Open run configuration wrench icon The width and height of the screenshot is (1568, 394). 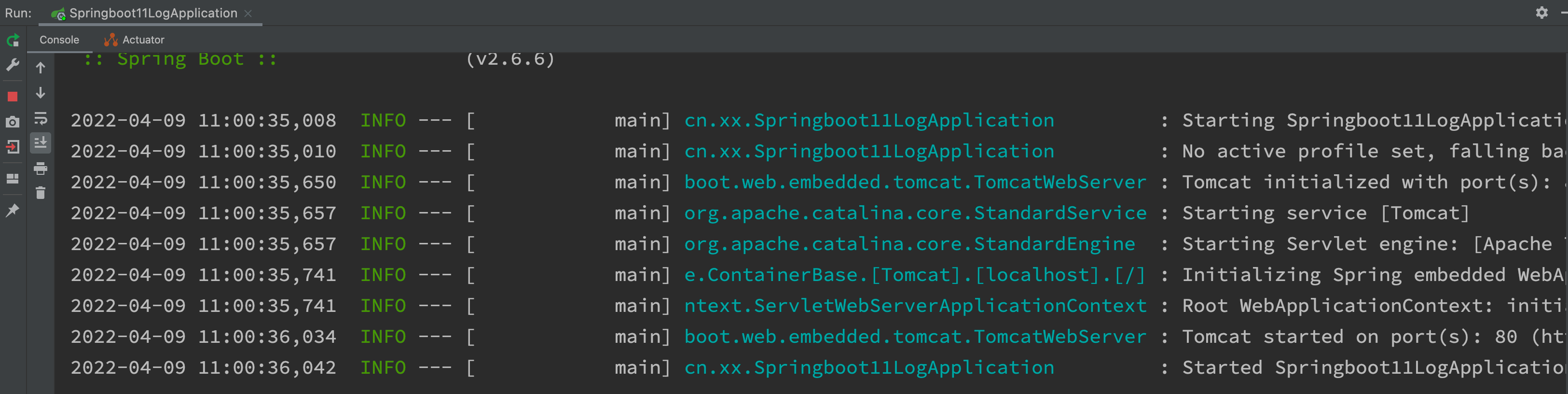(13, 65)
